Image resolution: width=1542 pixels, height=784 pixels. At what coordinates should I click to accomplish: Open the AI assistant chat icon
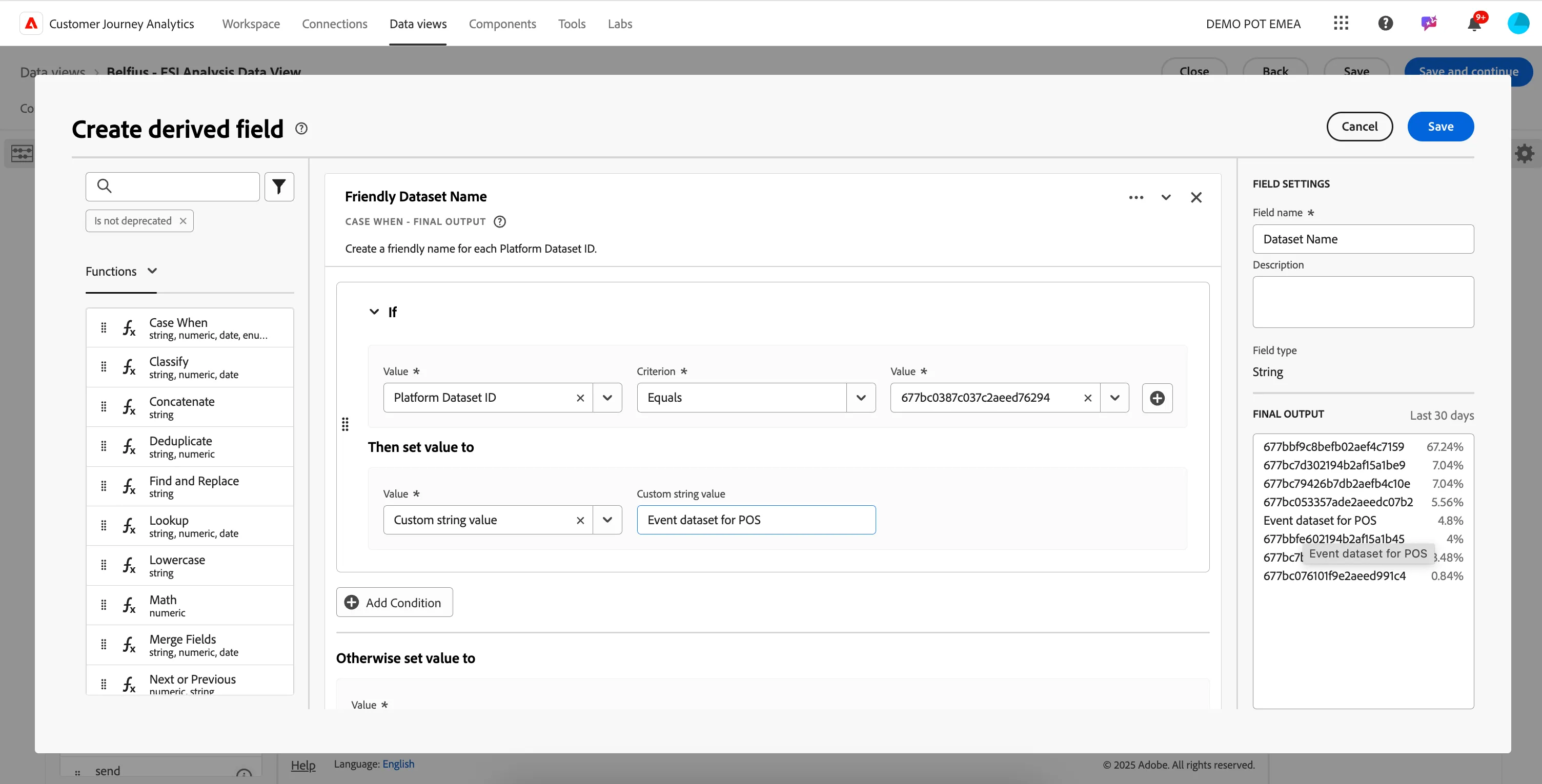1429,24
